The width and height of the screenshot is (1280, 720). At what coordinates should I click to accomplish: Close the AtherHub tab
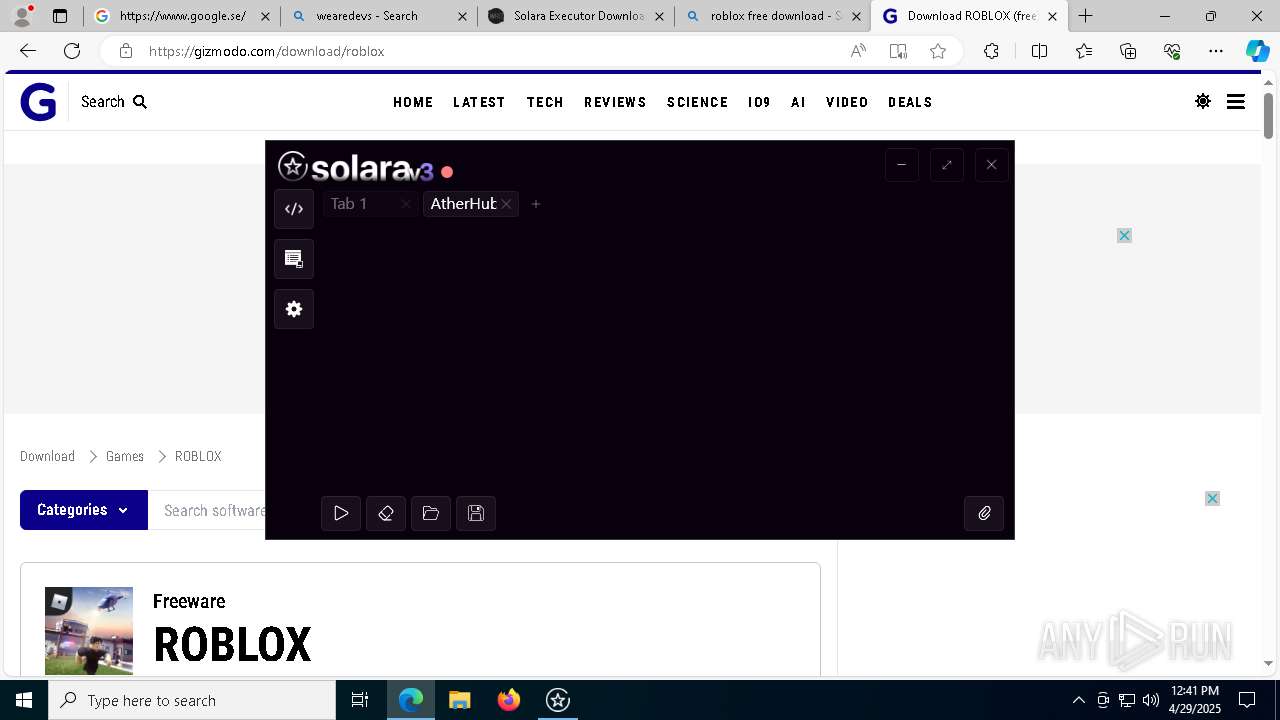507,204
